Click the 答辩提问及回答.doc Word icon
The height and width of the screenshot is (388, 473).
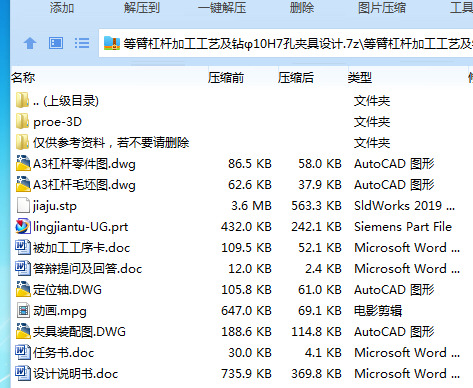[x=23, y=268]
